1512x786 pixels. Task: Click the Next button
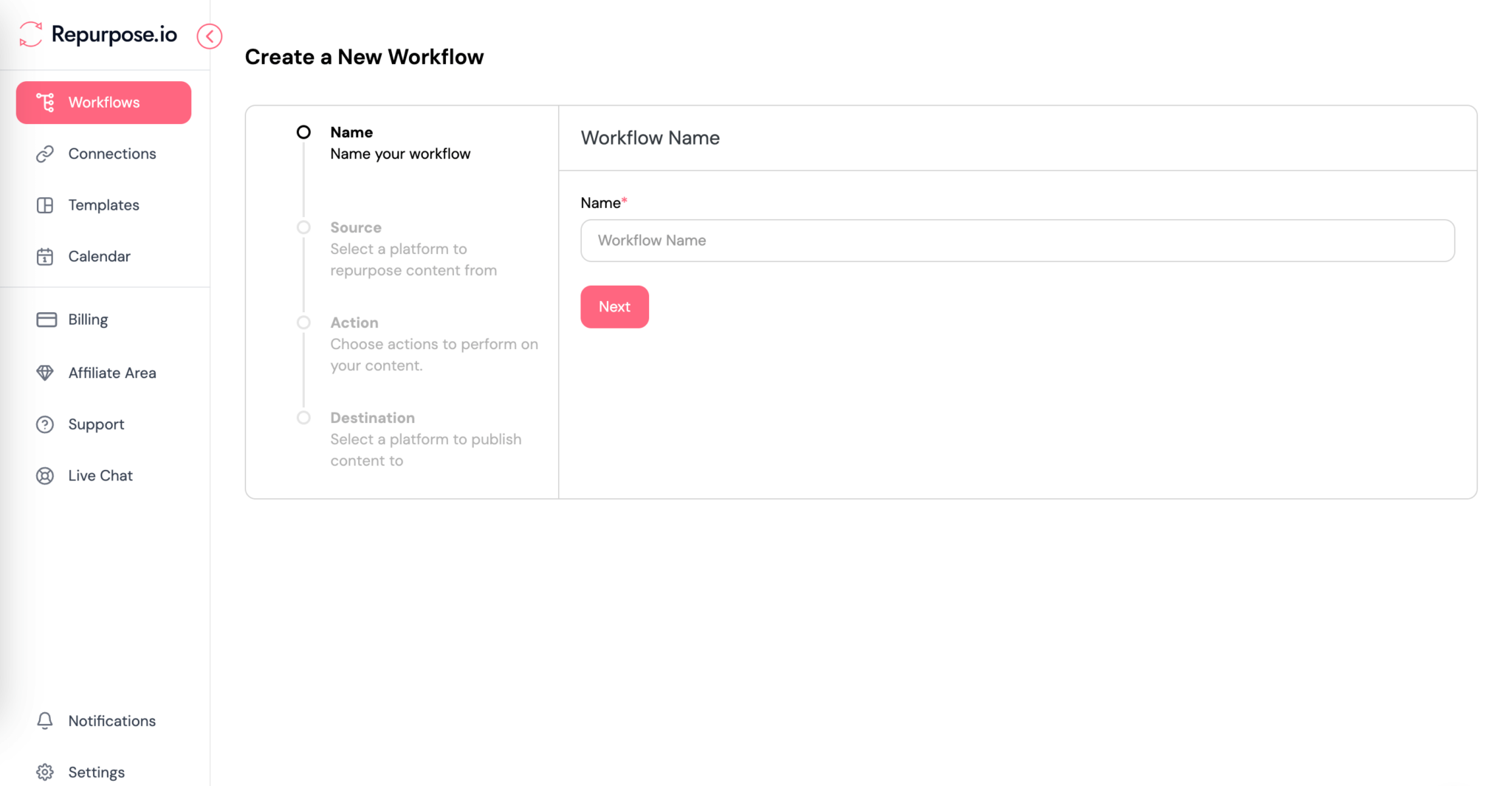click(614, 306)
